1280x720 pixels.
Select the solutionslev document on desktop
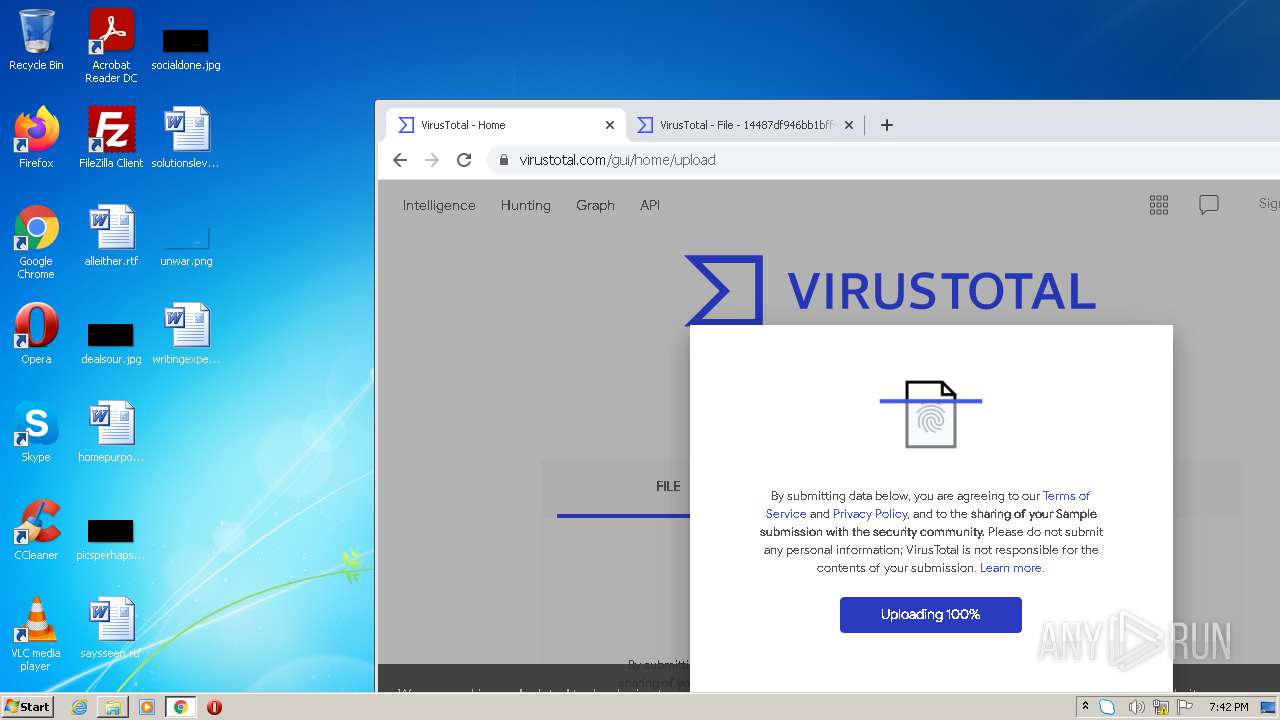pos(186,138)
